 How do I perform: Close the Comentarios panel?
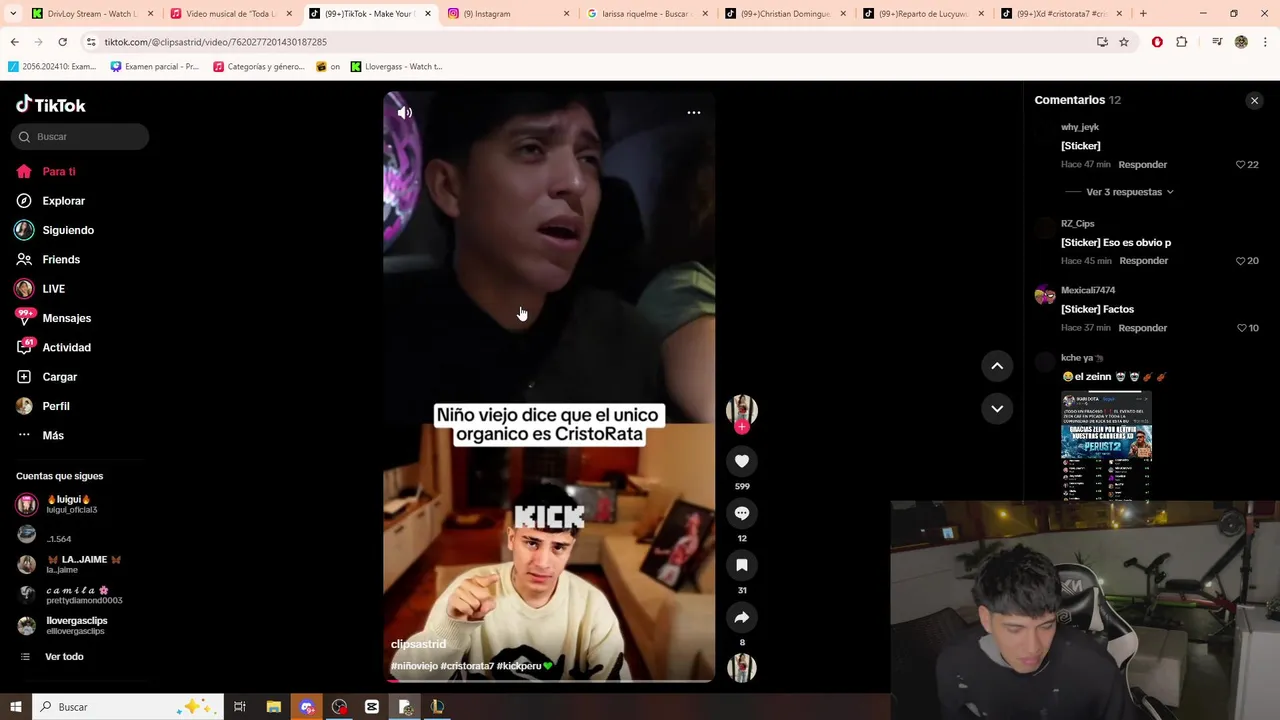tap(1254, 101)
